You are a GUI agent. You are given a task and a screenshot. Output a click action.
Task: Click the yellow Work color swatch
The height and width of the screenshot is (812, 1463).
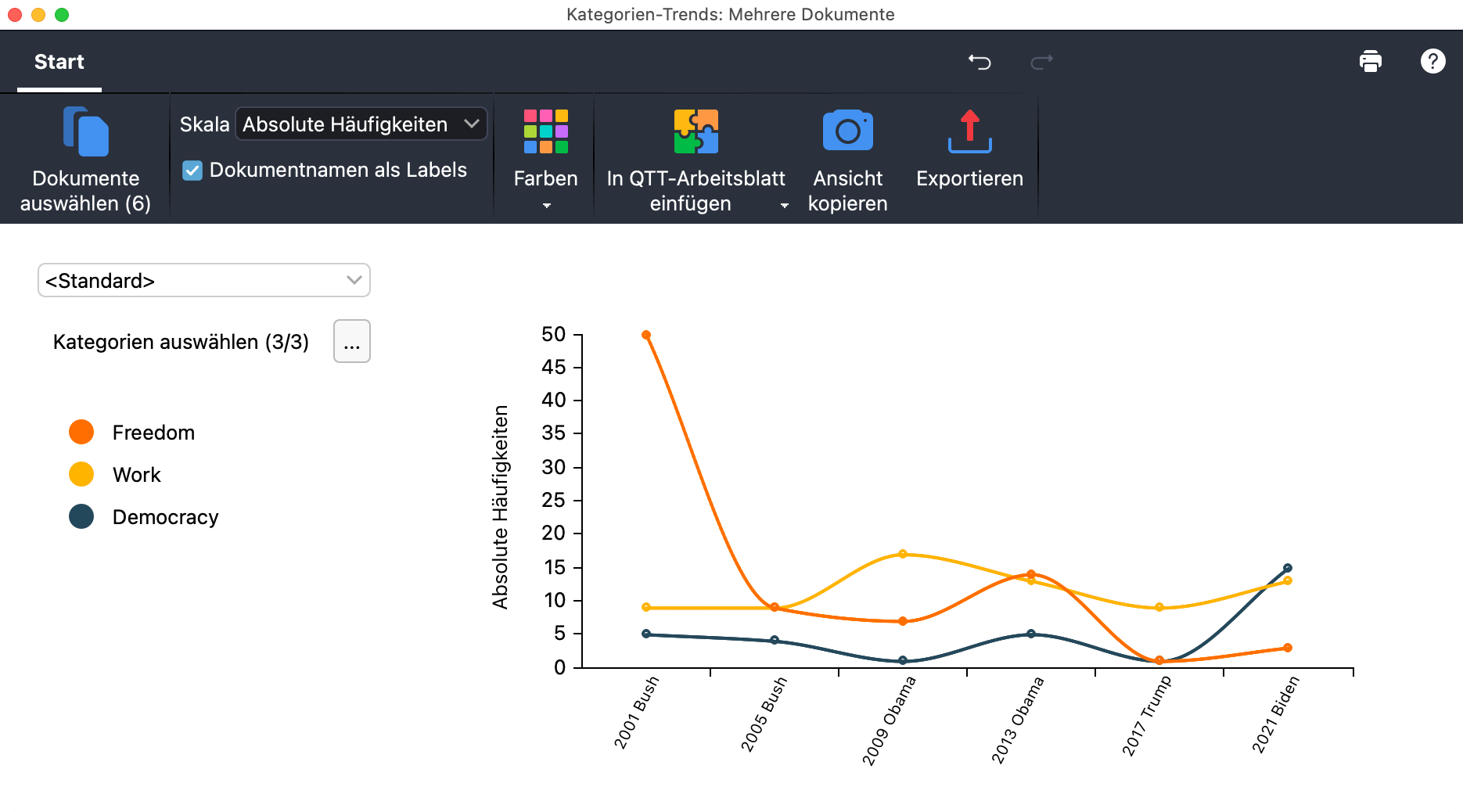pos(81,474)
